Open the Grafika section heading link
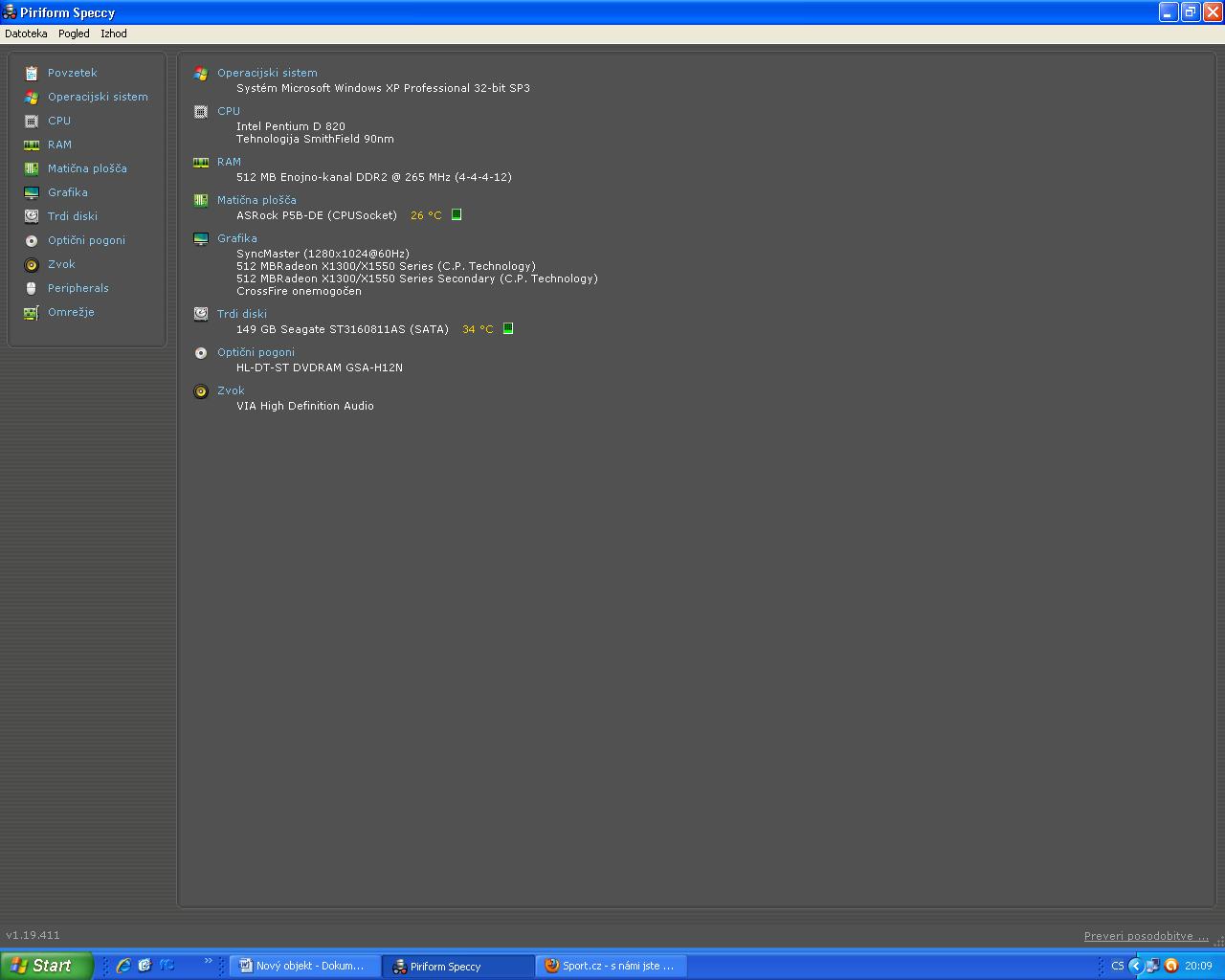Screen dimensions: 1225x980 (x=237, y=238)
